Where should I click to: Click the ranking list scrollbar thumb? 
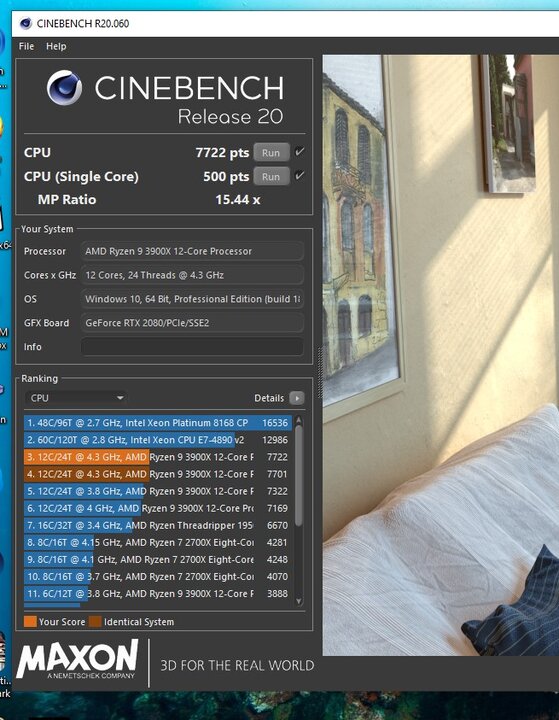pos(299,475)
